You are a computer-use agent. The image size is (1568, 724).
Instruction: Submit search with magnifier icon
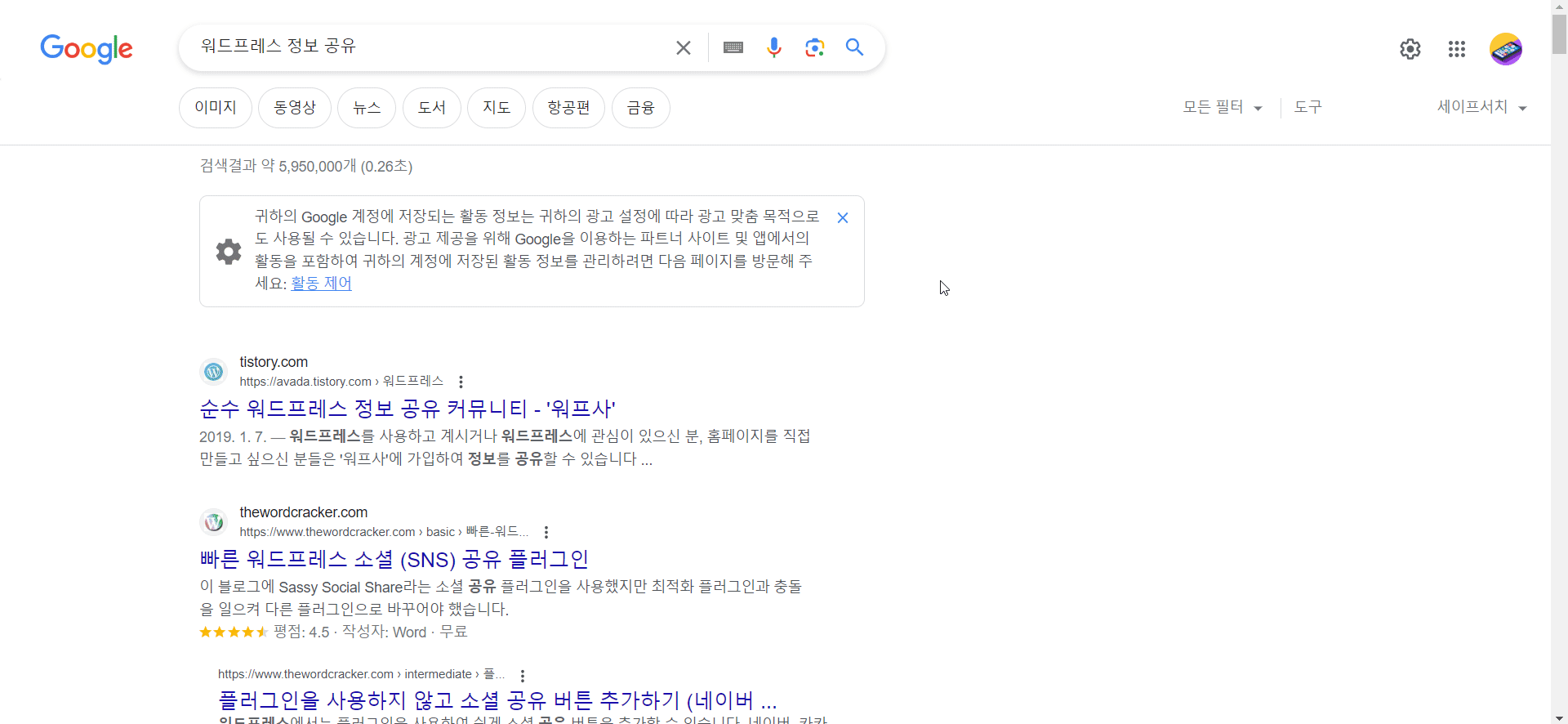854,47
